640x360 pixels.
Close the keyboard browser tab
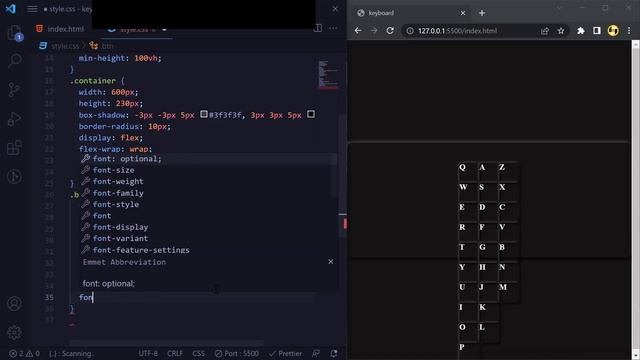coord(463,13)
